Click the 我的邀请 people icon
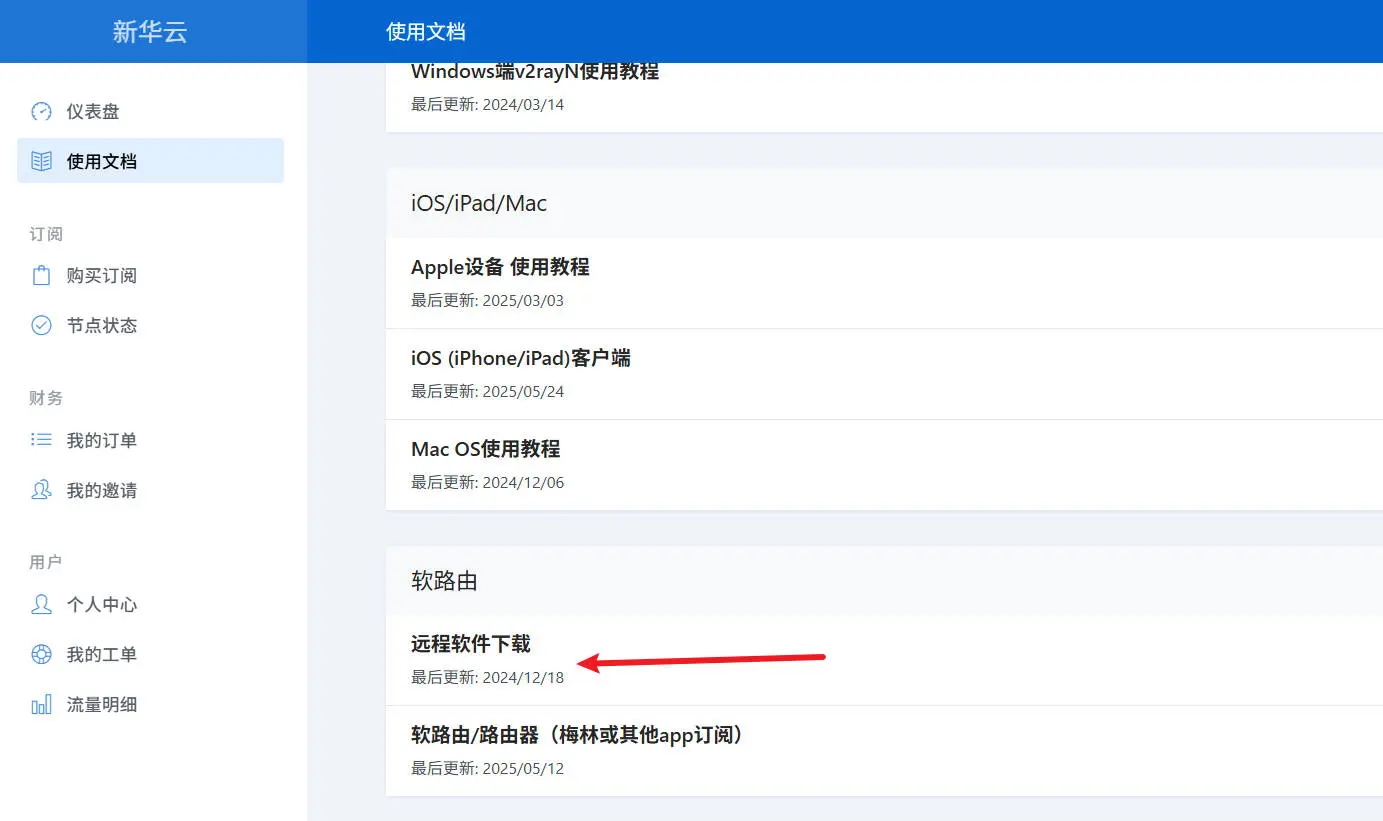The image size is (1383, 821). [41, 490]
